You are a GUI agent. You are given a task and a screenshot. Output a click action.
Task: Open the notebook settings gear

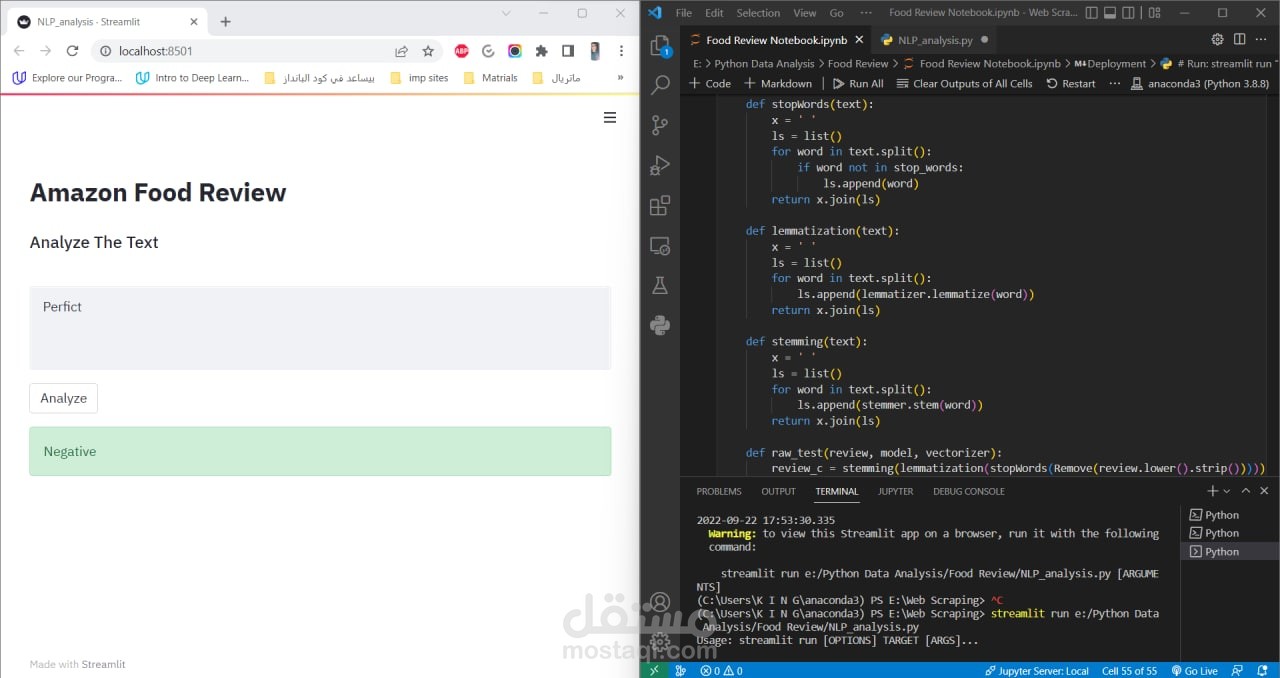(1217, 40)
